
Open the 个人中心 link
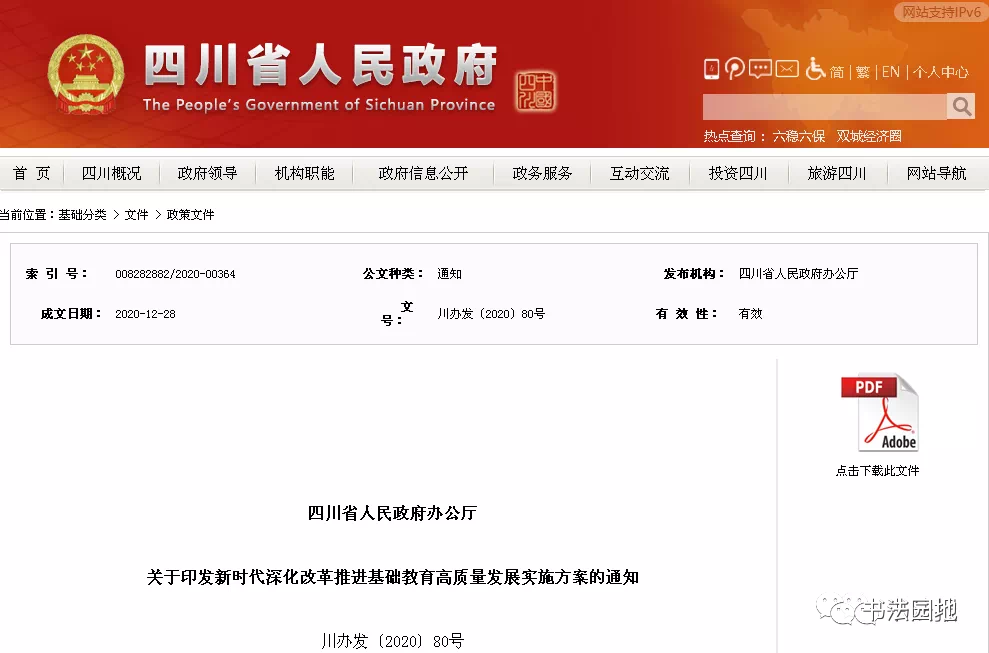[x=940, y=72]
